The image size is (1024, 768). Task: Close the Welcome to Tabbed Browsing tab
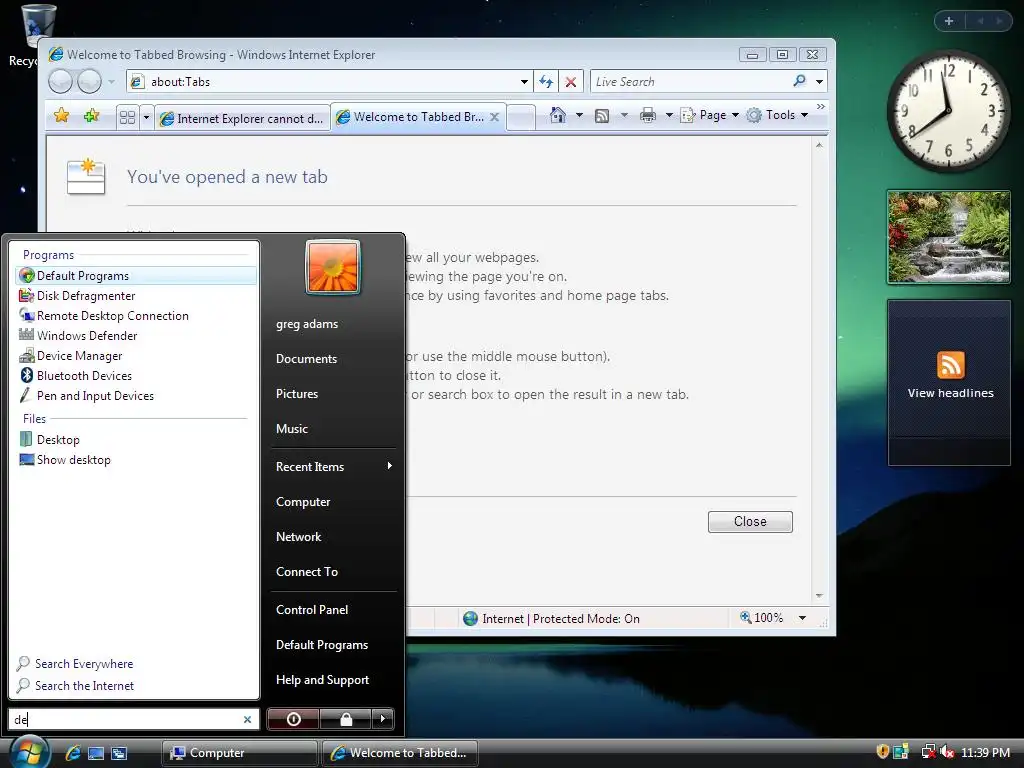[x=494, y=117]
